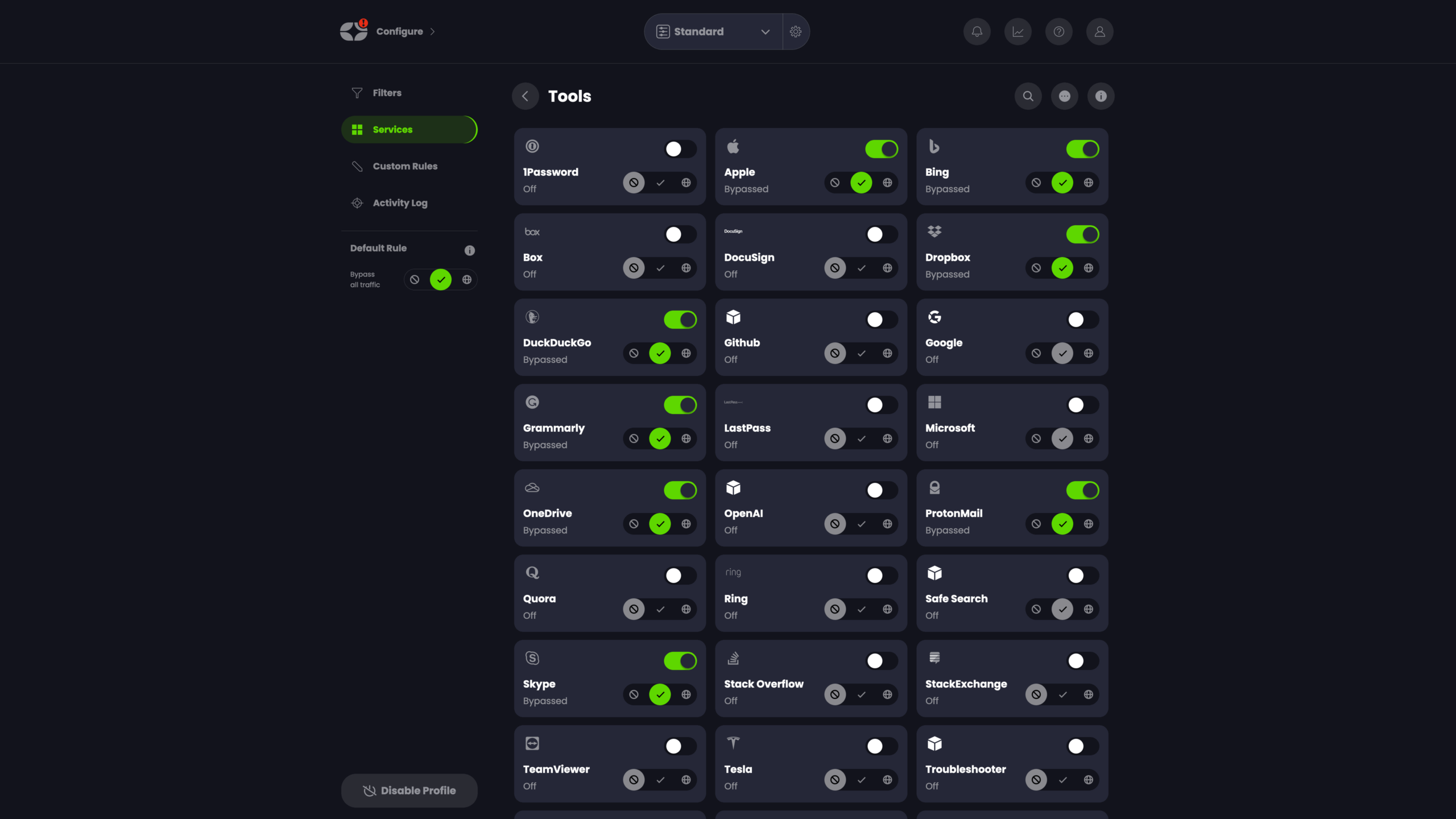Click the Disable Profile button

(x=409, y=790)
